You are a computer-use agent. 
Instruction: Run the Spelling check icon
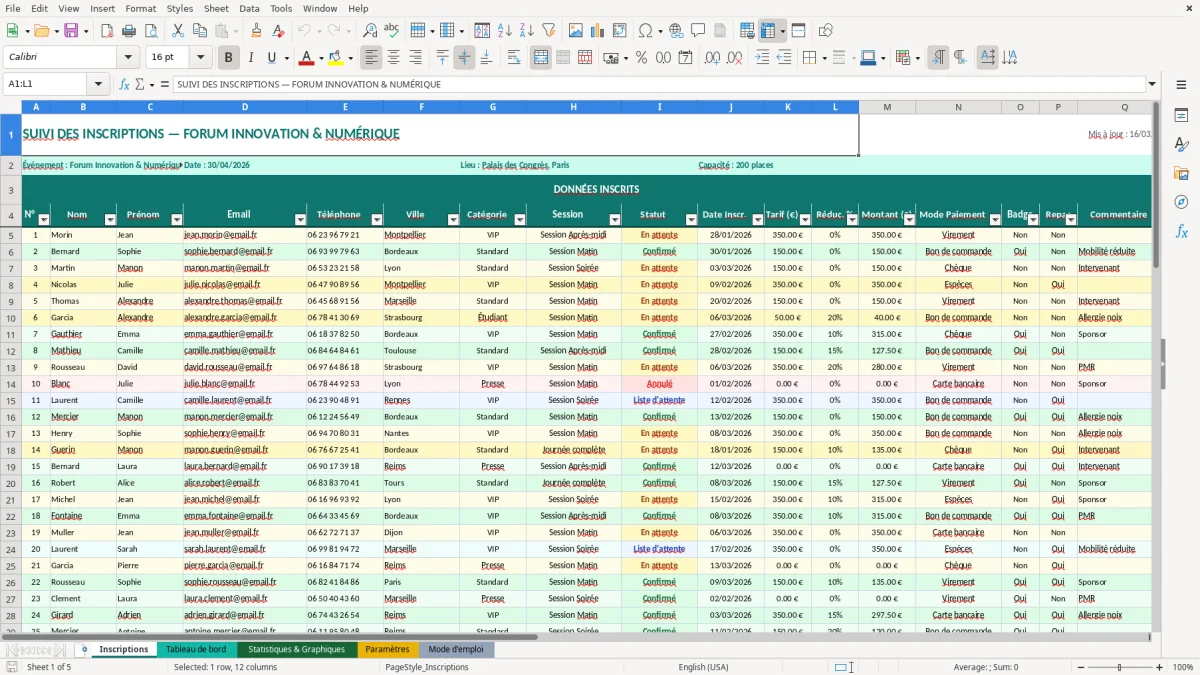[x=392, y=31]
